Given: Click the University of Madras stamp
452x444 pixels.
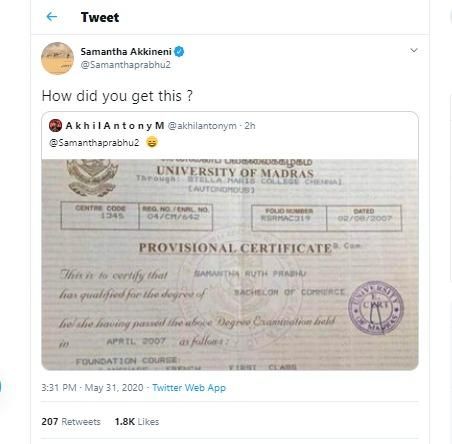Looking at the screenshot, I should tap(376, 308).
